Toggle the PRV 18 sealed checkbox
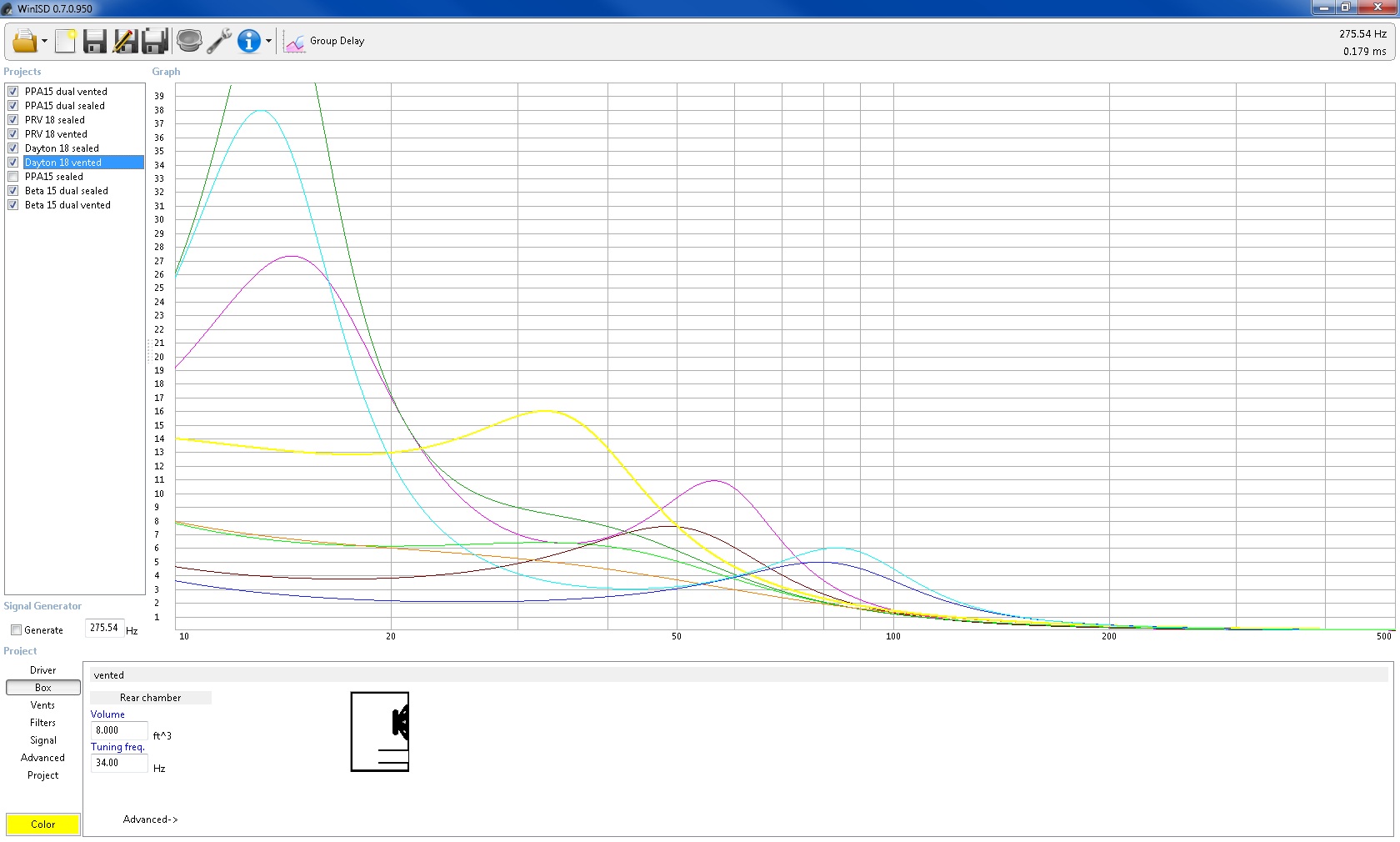Image resolution: width=1400 pixels, height=842 pixels. click(13, 120)
